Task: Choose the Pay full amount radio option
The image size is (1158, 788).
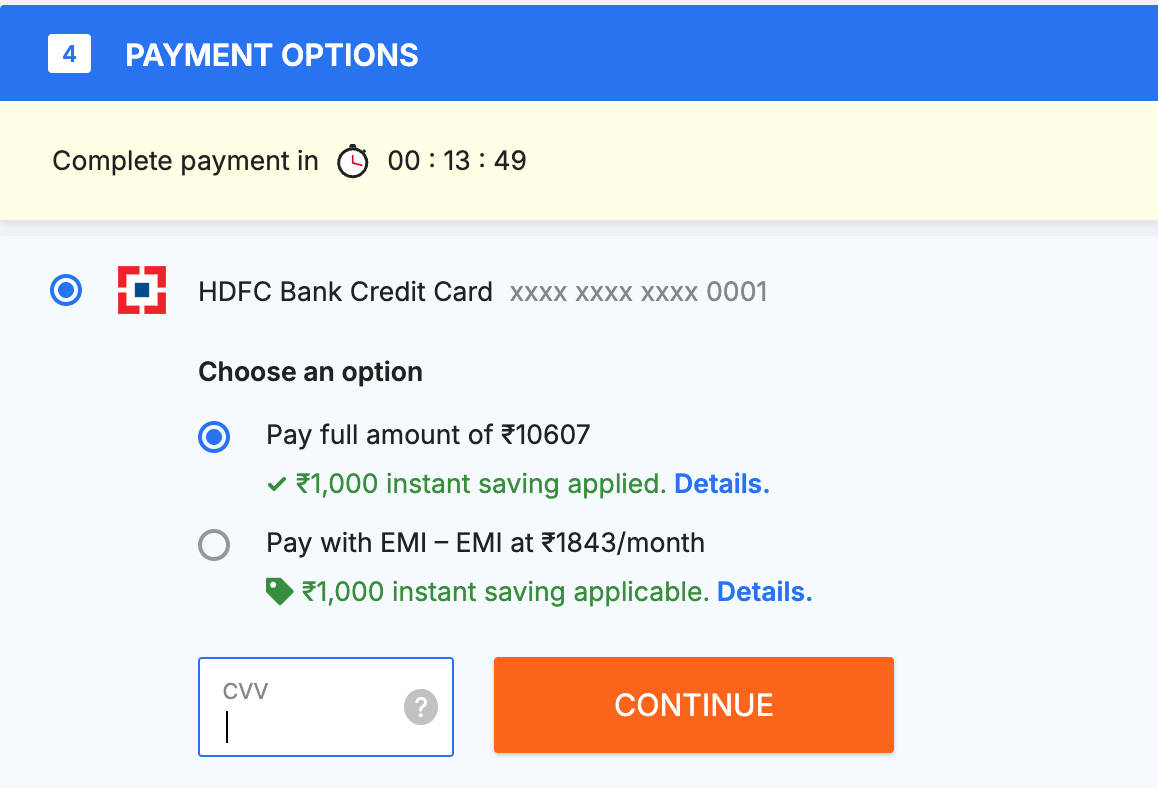Action: [x=214, y=437]
